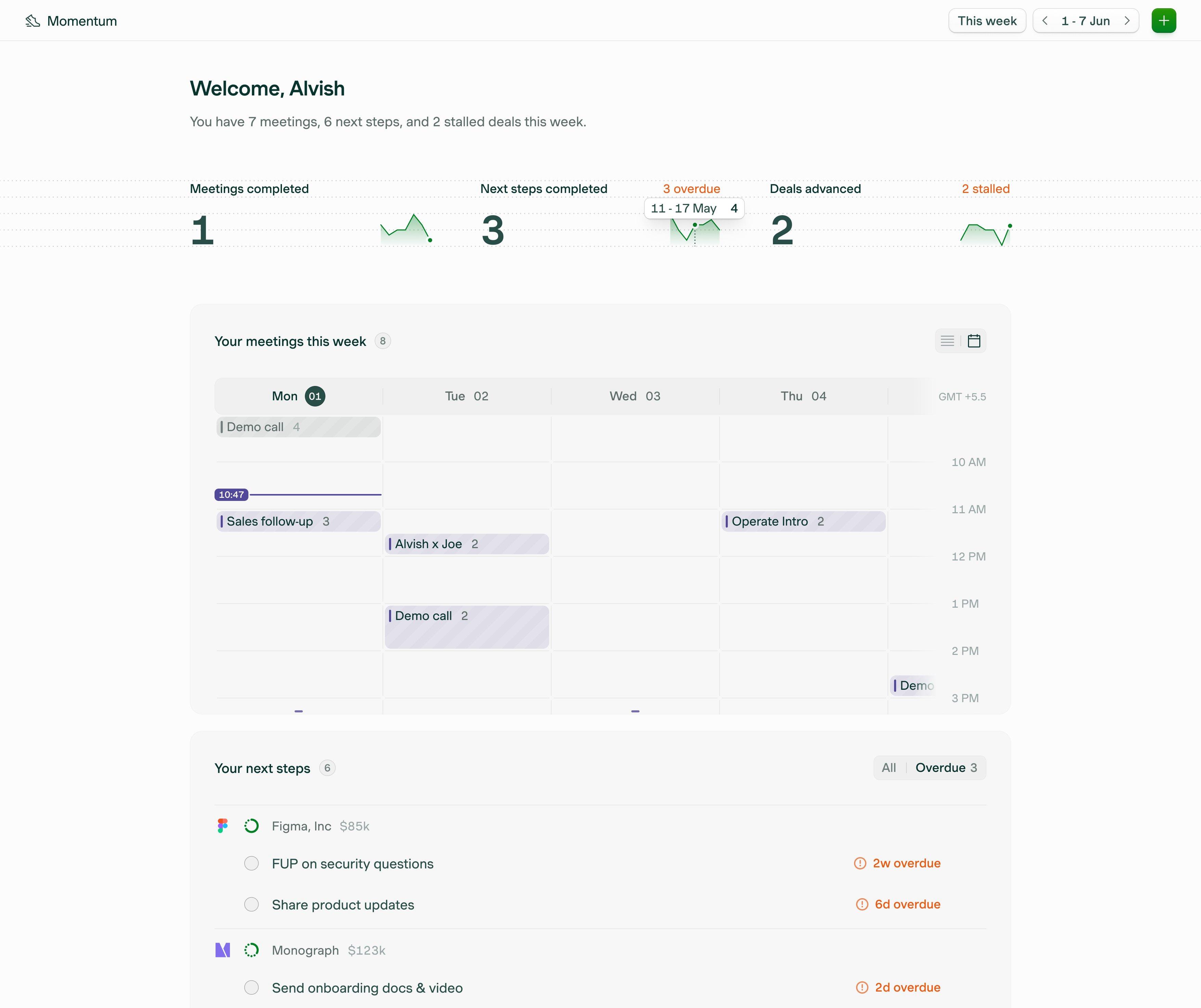Click the Monograph company logo
The image size is (1201, 1008).
tap(222, 950)
